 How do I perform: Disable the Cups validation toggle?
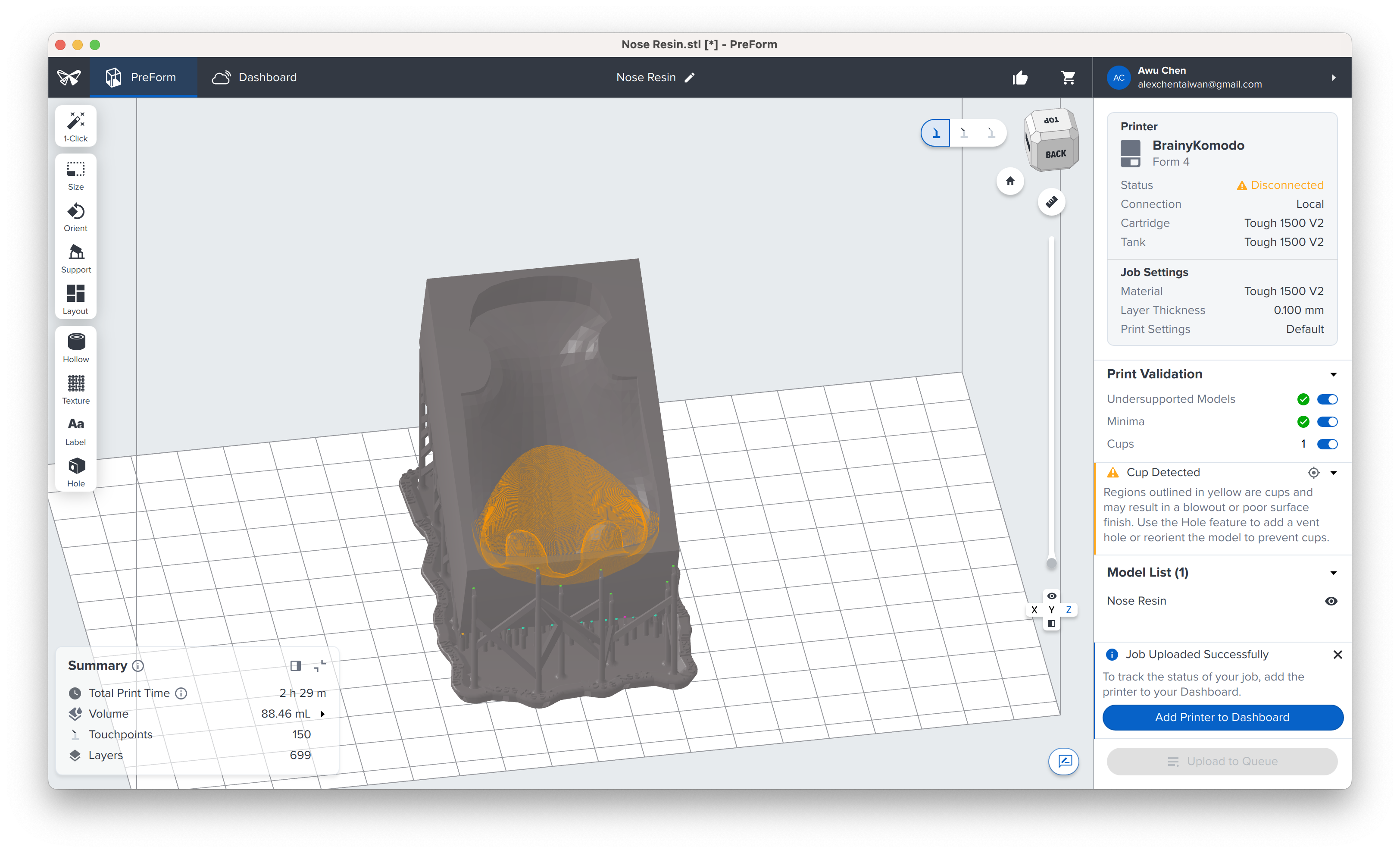click(1327, 445)
